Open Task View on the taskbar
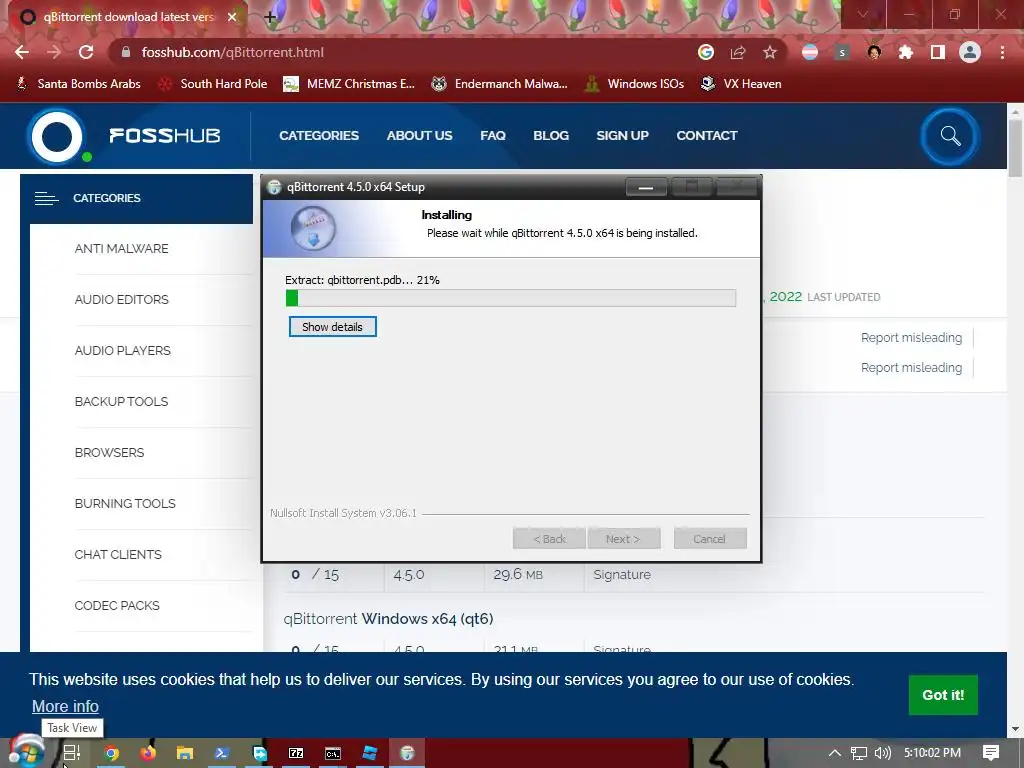Screen dimensions: 1024x768 pos(72,753)
